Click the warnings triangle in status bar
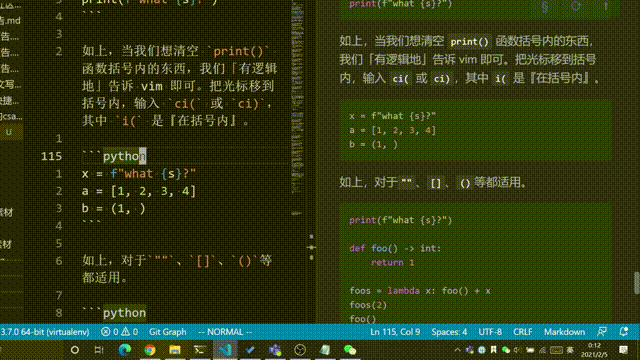The width and height of the screenshot is (640, 360). 125,332
